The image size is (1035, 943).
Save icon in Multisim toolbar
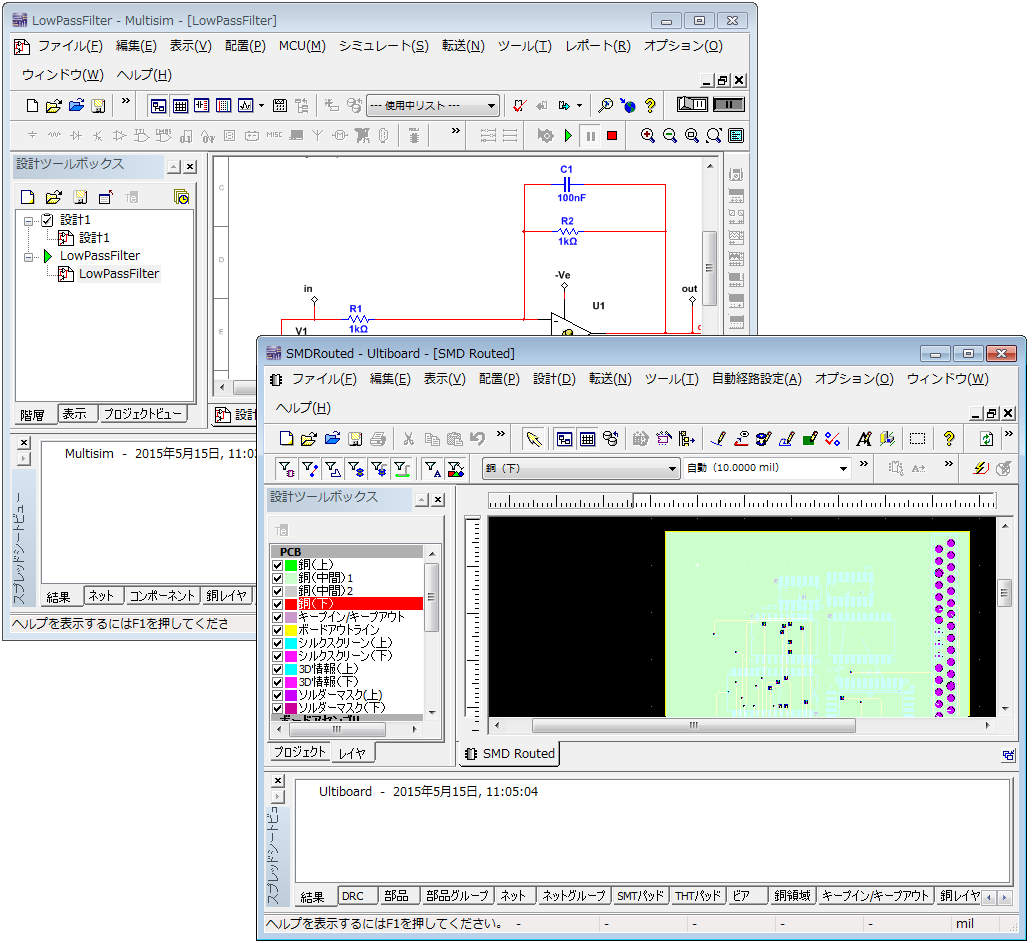pos(98,106)
